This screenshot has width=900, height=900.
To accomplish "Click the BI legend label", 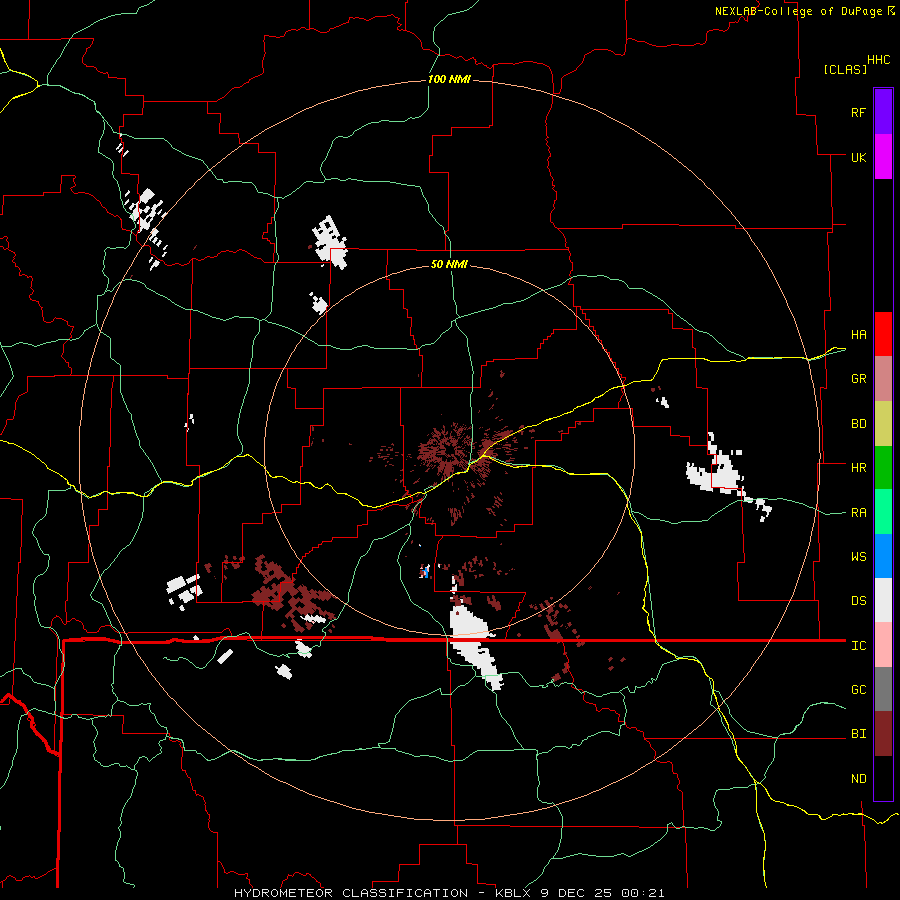I will tap(858, 734).
